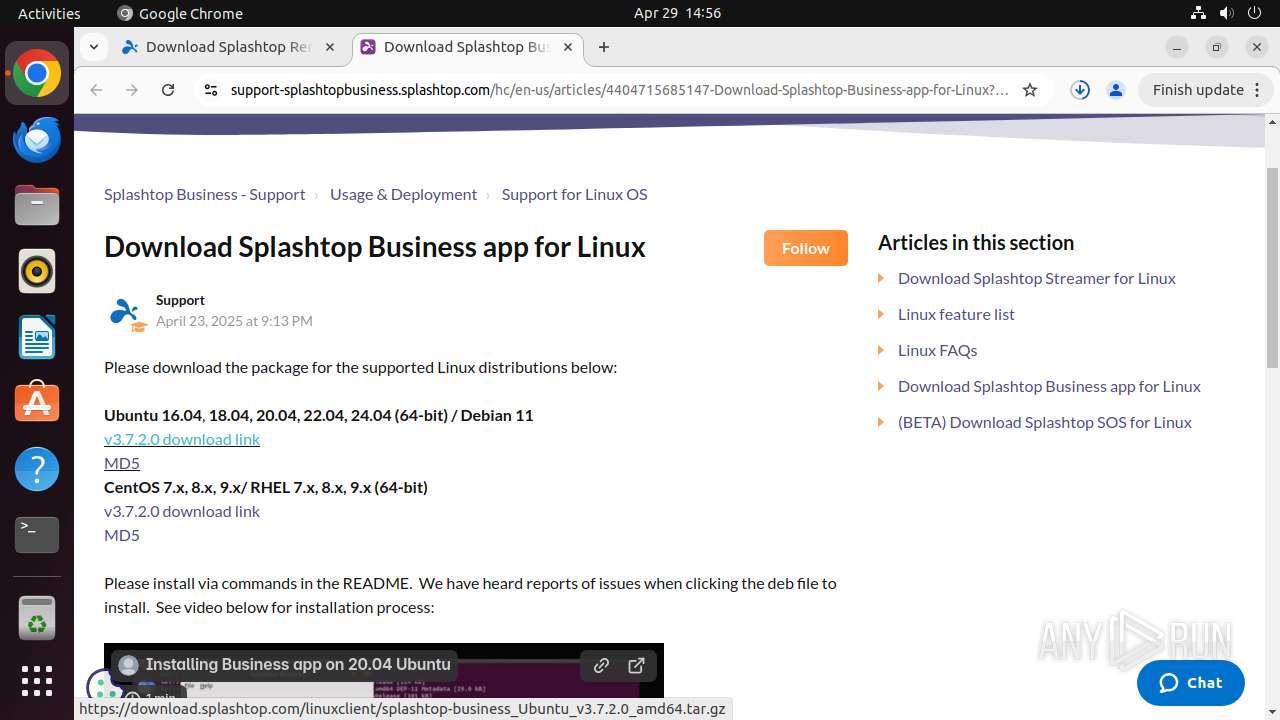Open Google Chrome app menu in top bar
The image size is (1280, 720).
(180, 13)
